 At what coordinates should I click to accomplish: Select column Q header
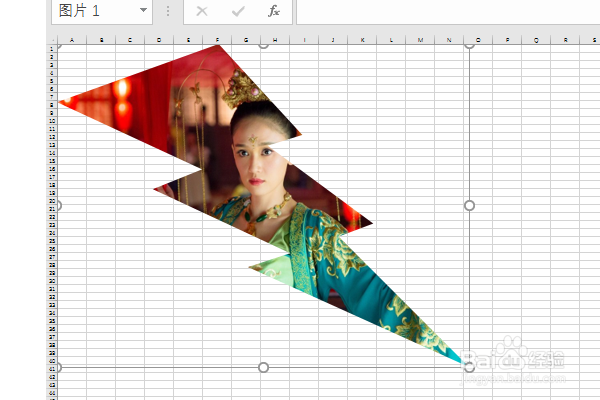click(x=536, y=40)
